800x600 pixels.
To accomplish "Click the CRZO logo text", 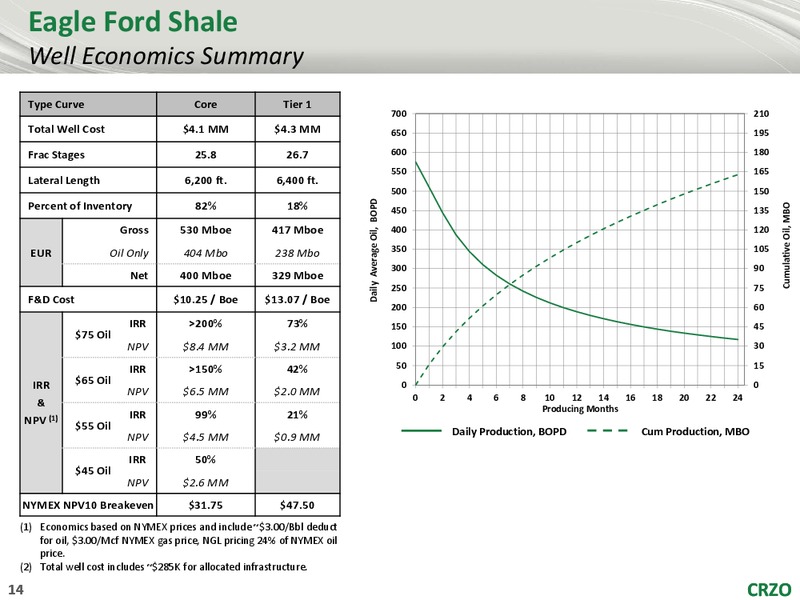I will (x=769, y=589).
